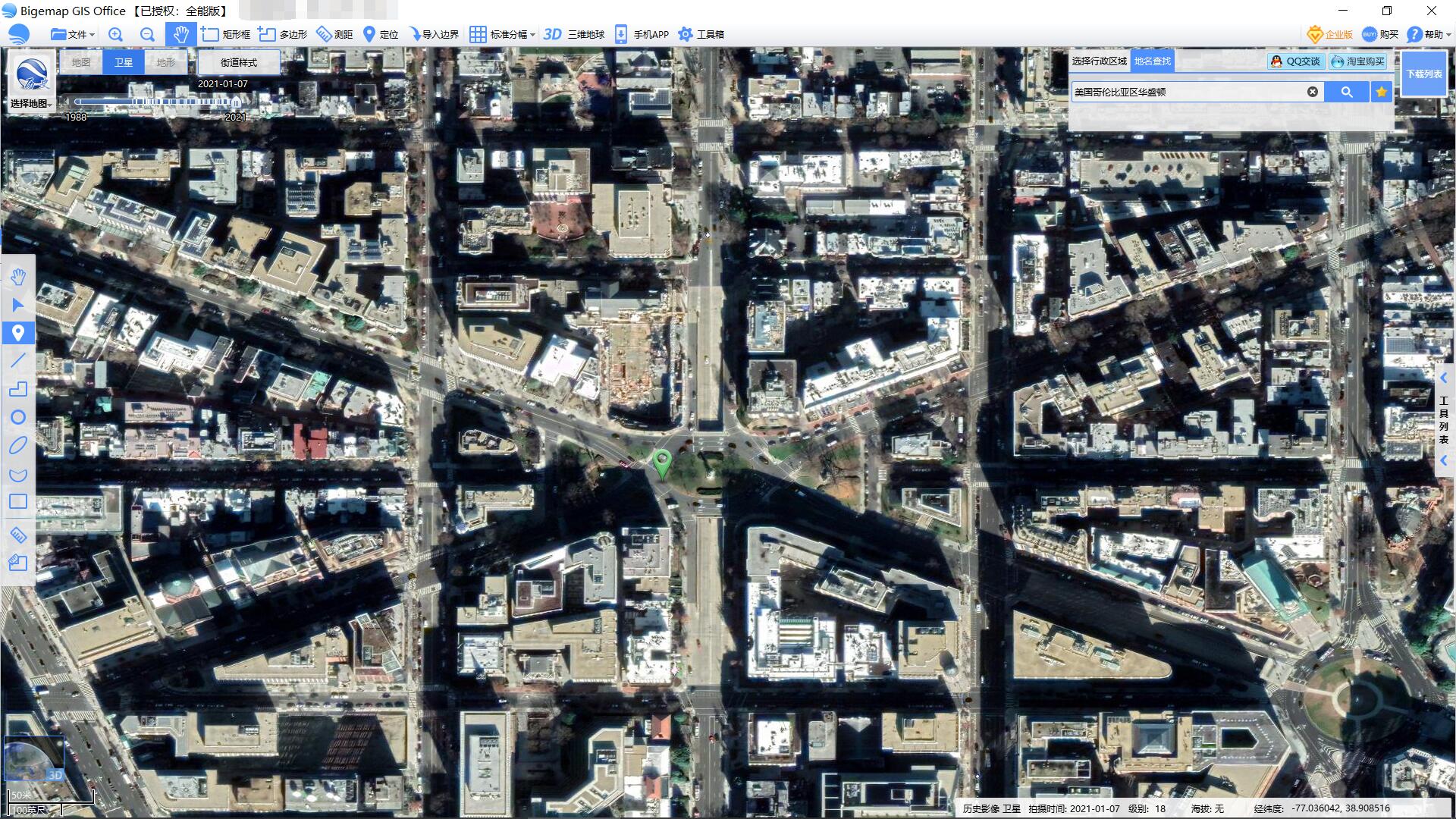
Task: Click the 淘宝购买 Taobao purchase button
Action: click(x=1358, y=61)
